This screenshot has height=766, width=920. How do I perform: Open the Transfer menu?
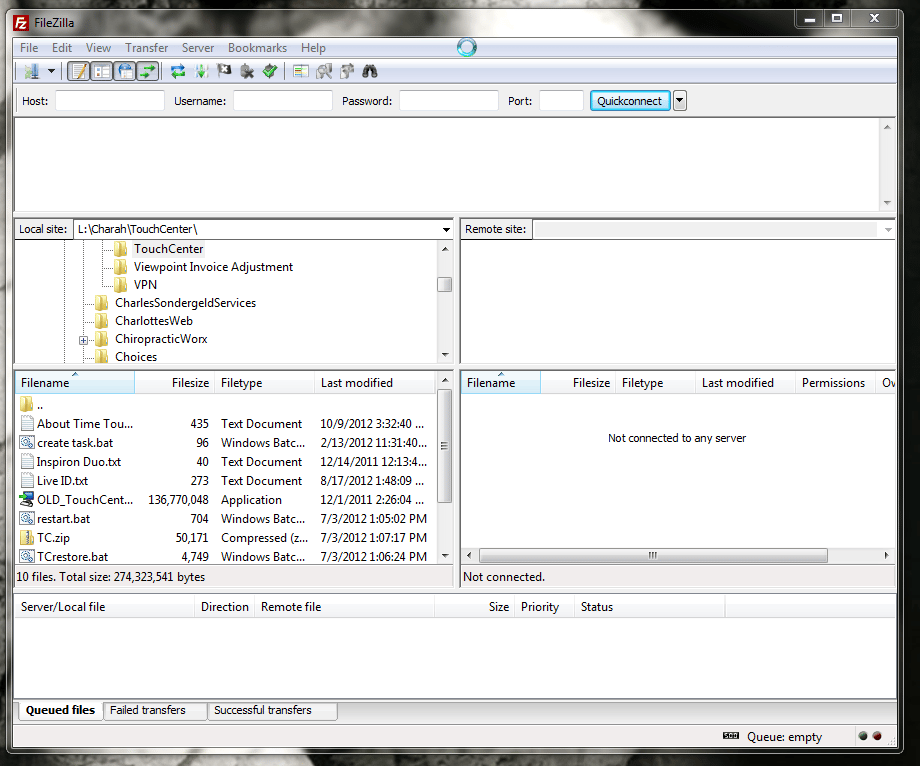(x=146, y=48)
